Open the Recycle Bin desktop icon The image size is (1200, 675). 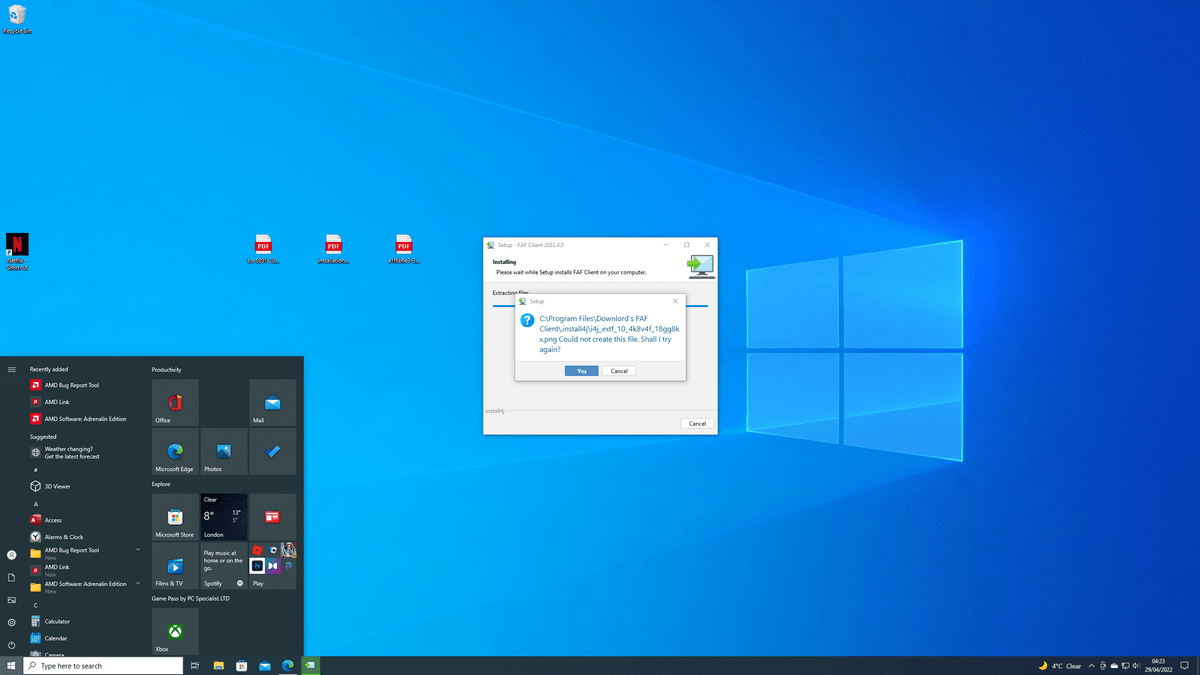point(17,20)
